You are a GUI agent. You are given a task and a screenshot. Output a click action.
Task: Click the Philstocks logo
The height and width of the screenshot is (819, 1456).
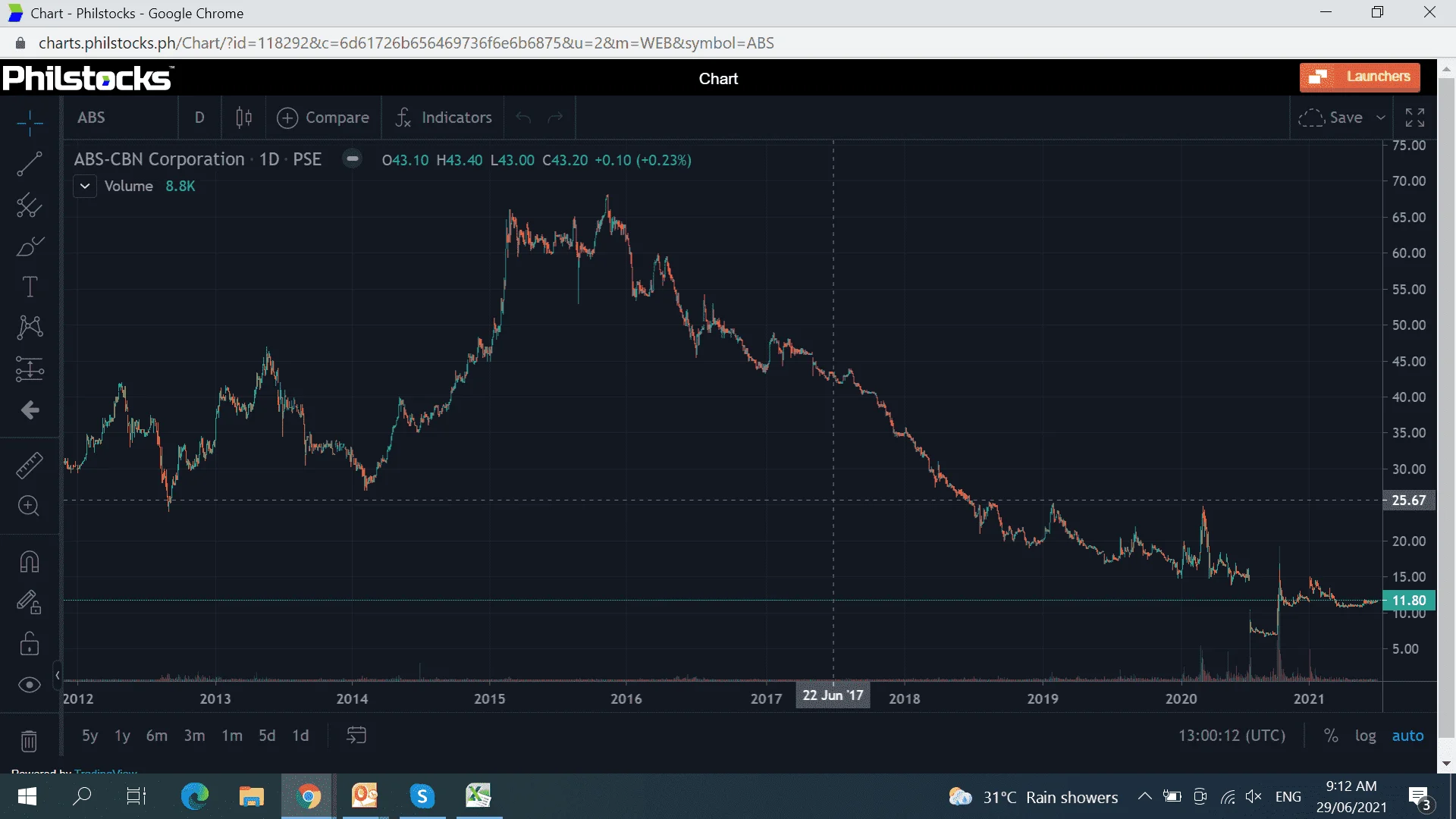pyautogui.click(x=88, y=78)
